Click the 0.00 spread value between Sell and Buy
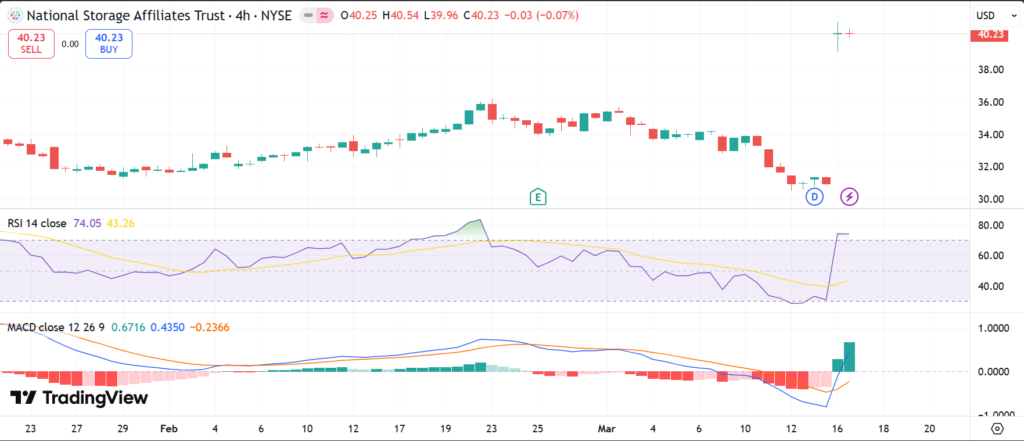 pos(70,43)
